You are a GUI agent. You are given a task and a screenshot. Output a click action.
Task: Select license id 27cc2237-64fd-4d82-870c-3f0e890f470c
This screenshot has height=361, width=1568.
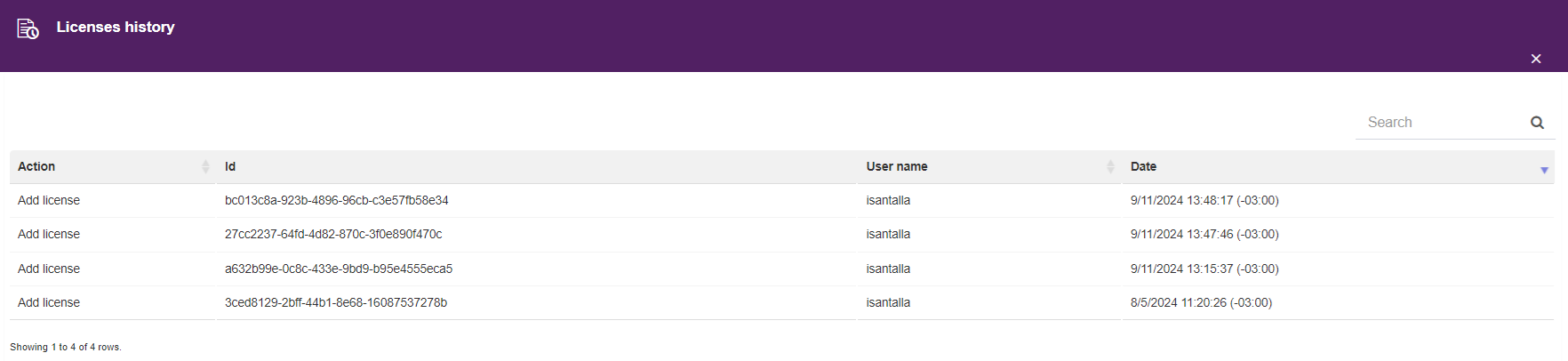333,234
